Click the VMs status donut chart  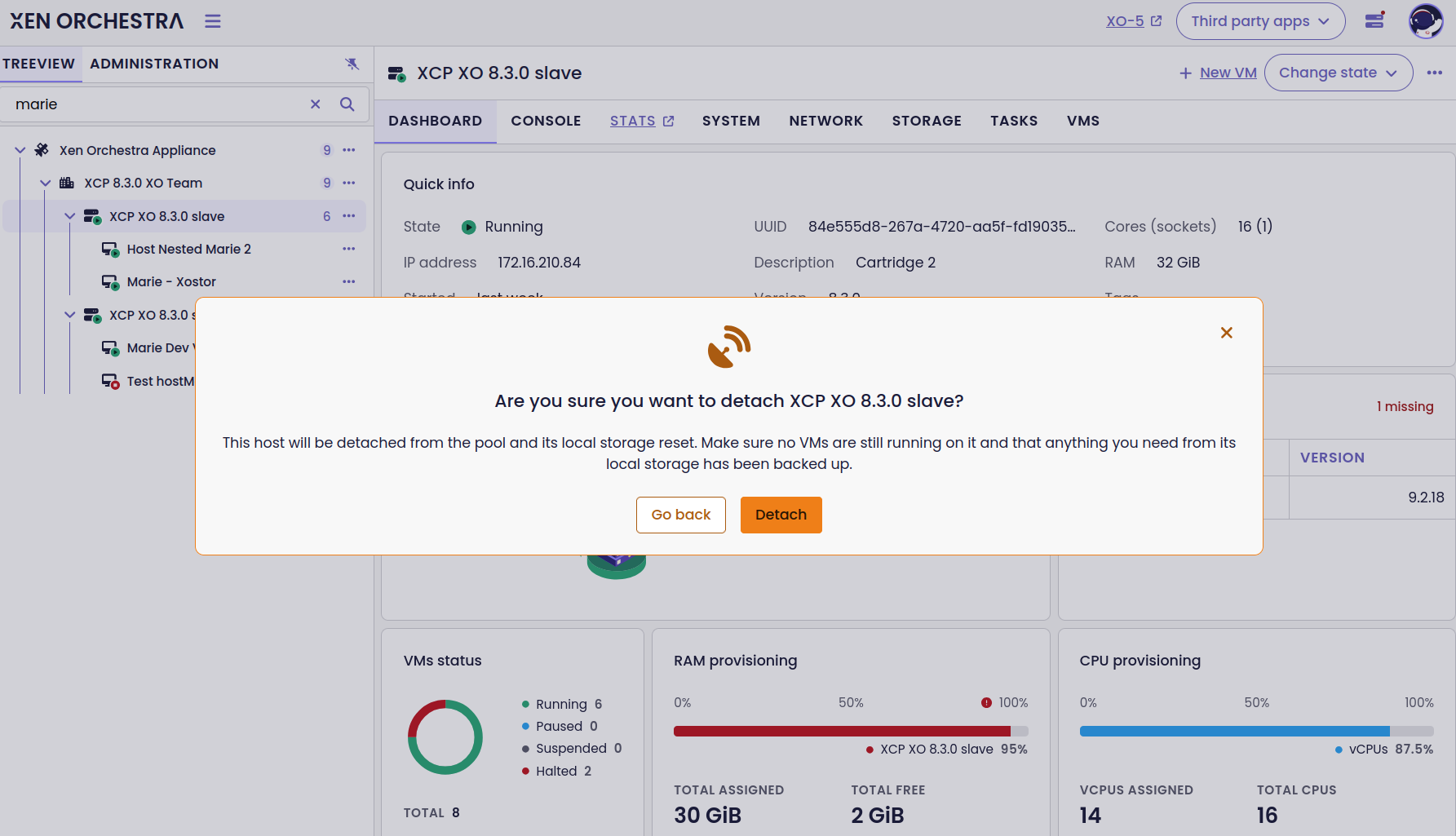pos(445,737)
